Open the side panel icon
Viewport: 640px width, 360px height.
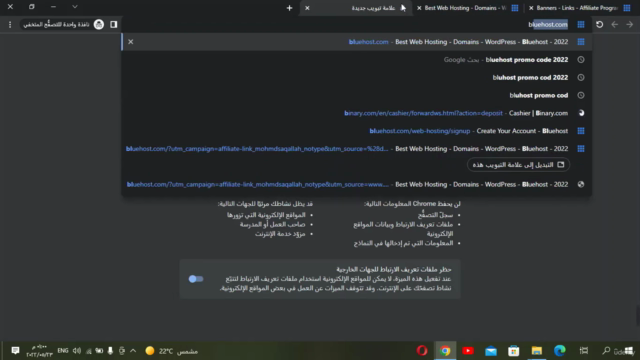point(113,24)
